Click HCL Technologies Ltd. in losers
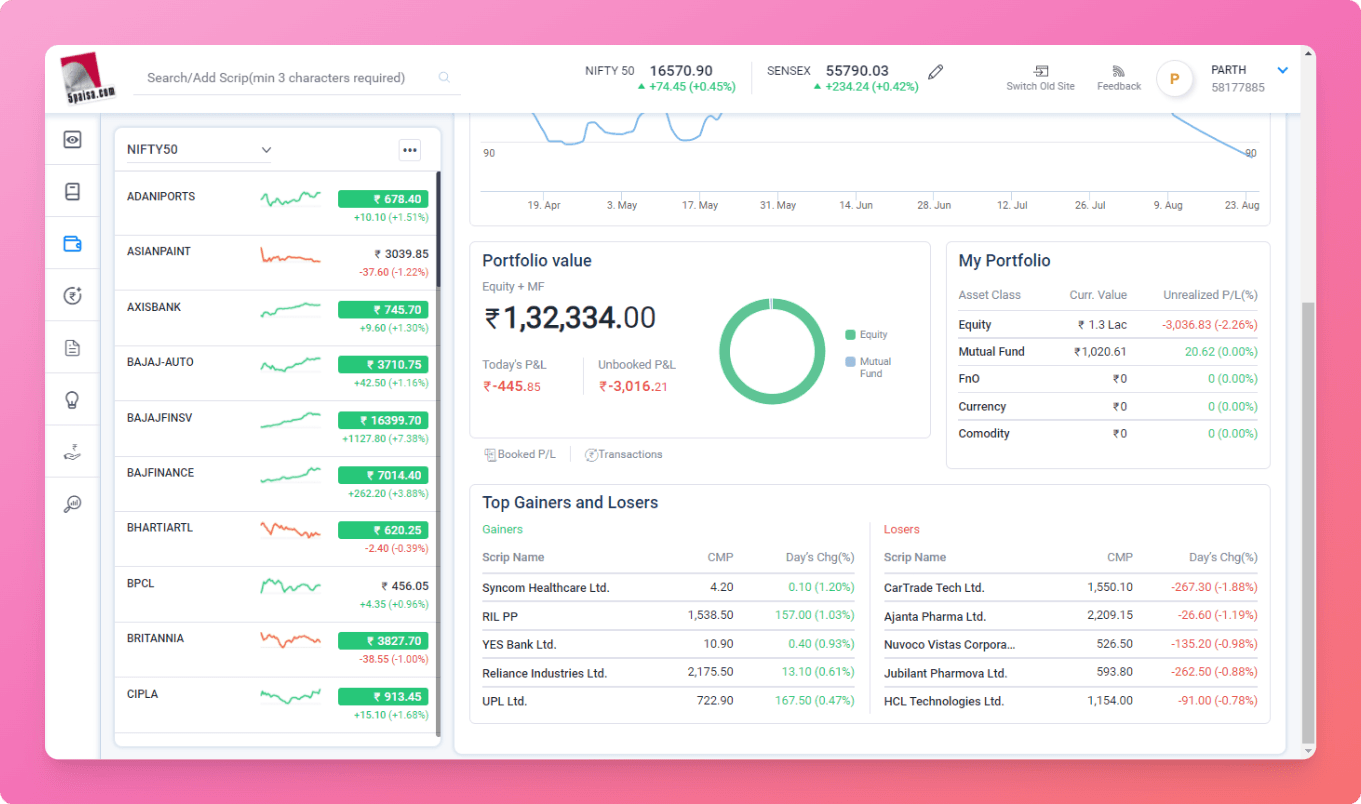 944,701
